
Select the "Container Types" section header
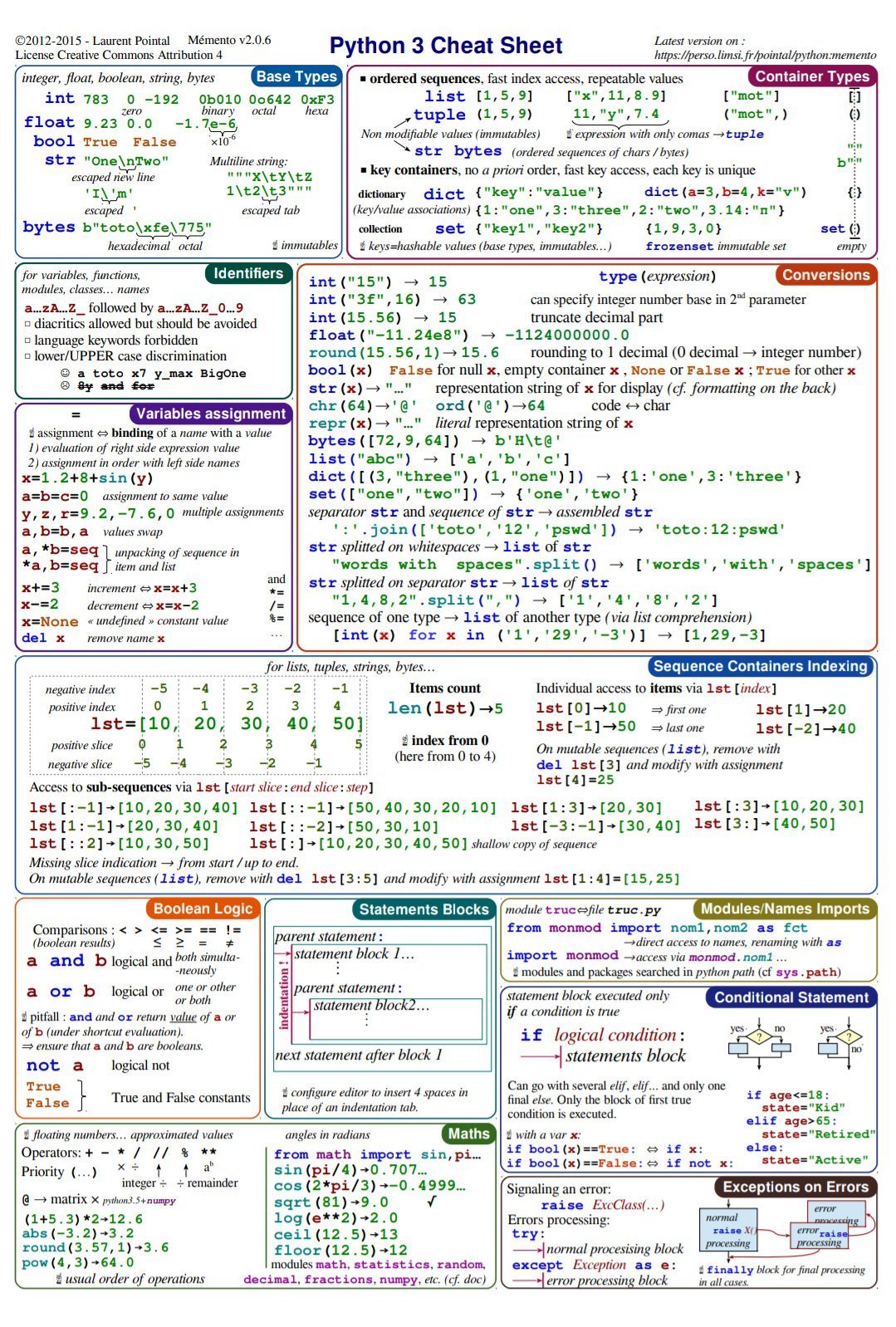pyautogui.click(x=811, y=76)
